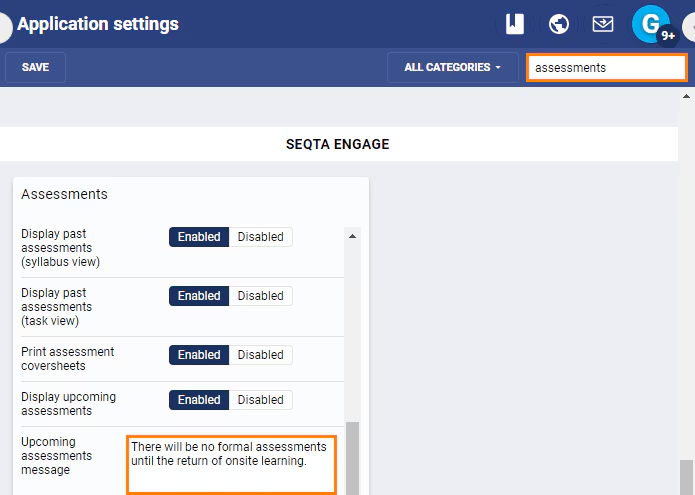Click the page scroll-up arrow
Screen dimensions: 695x495
pyautogui.click(x=687, y=96)
